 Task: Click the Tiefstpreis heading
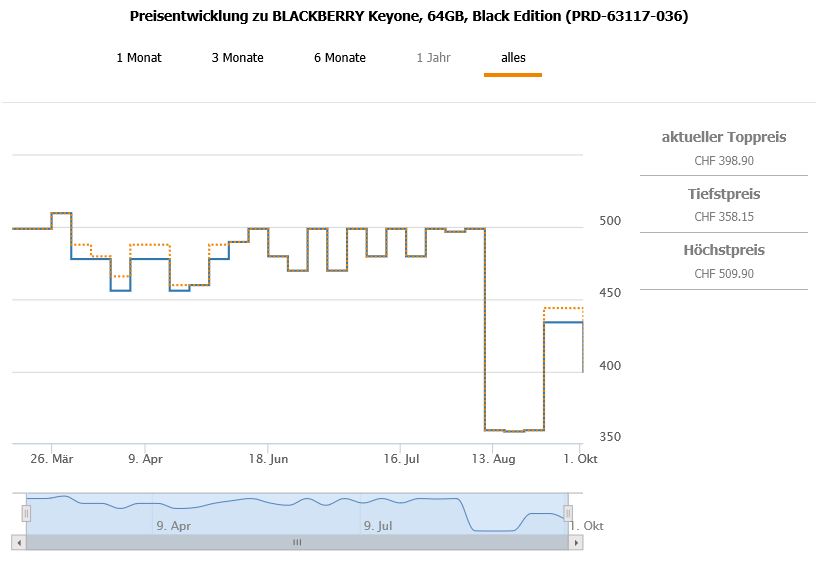coord(724,194)
